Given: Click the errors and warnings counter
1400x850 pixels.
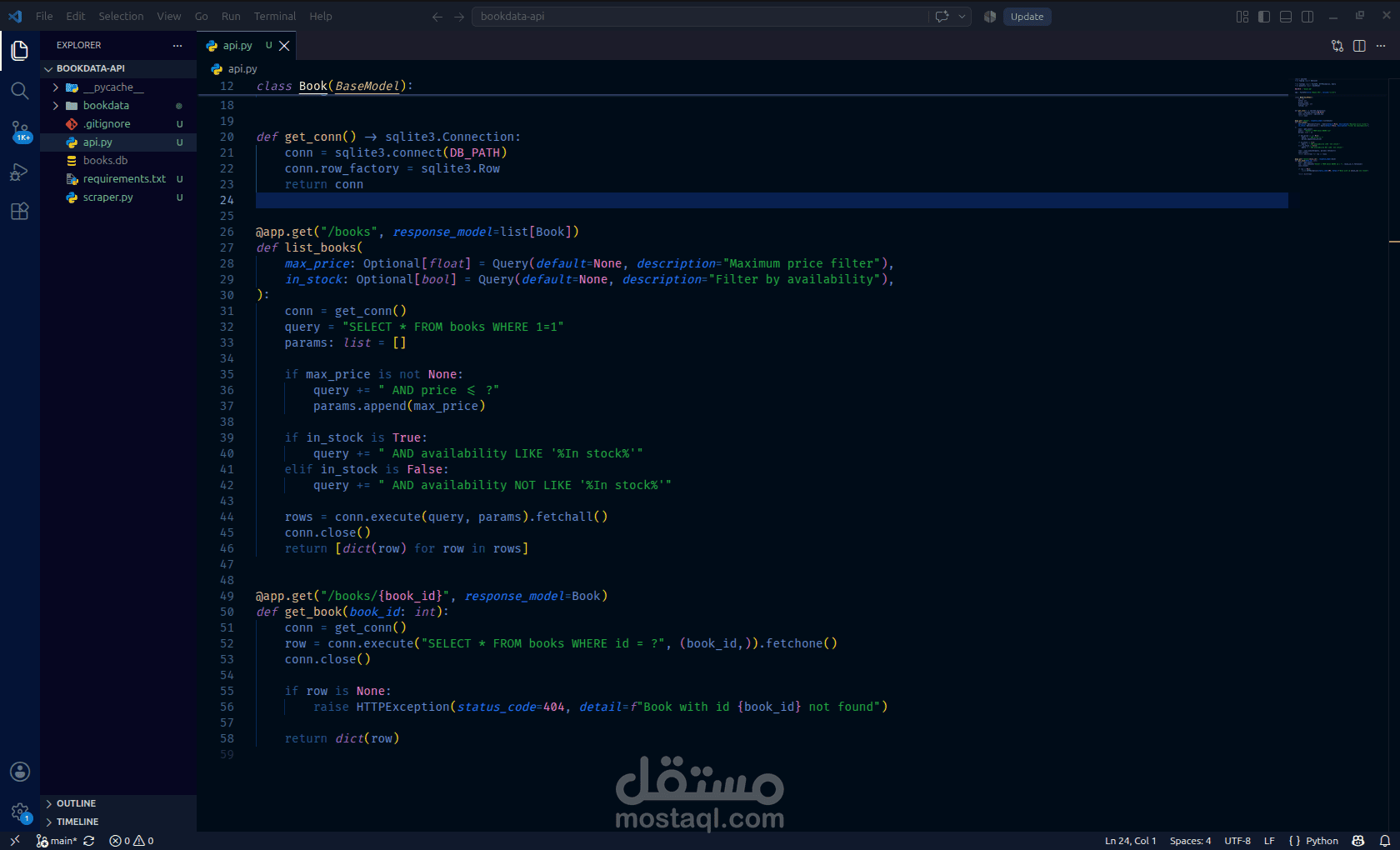Looking at the screenshot, I should (x=132, y=841).
